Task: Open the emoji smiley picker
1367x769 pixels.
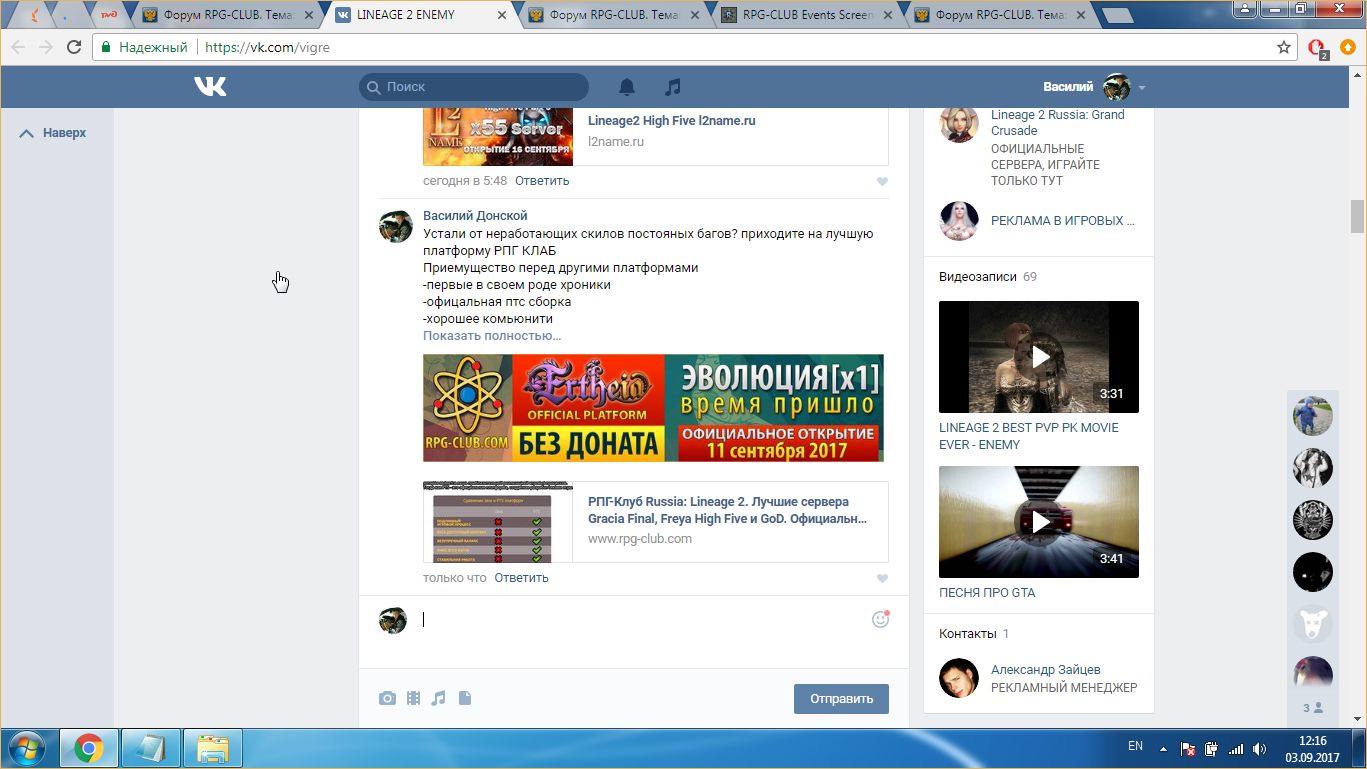Action: coord(880,619)
